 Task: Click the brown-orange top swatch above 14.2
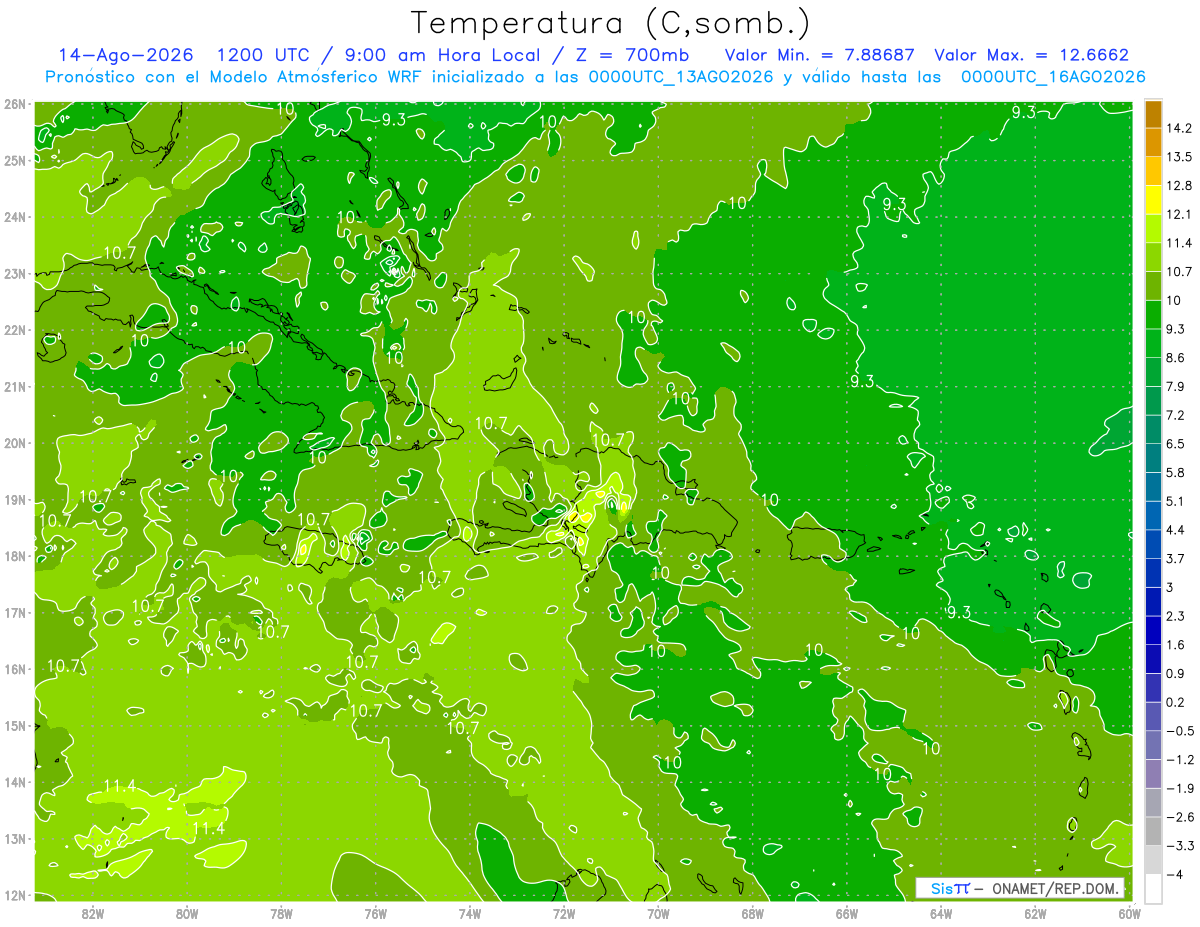[x=1152, y=114]
